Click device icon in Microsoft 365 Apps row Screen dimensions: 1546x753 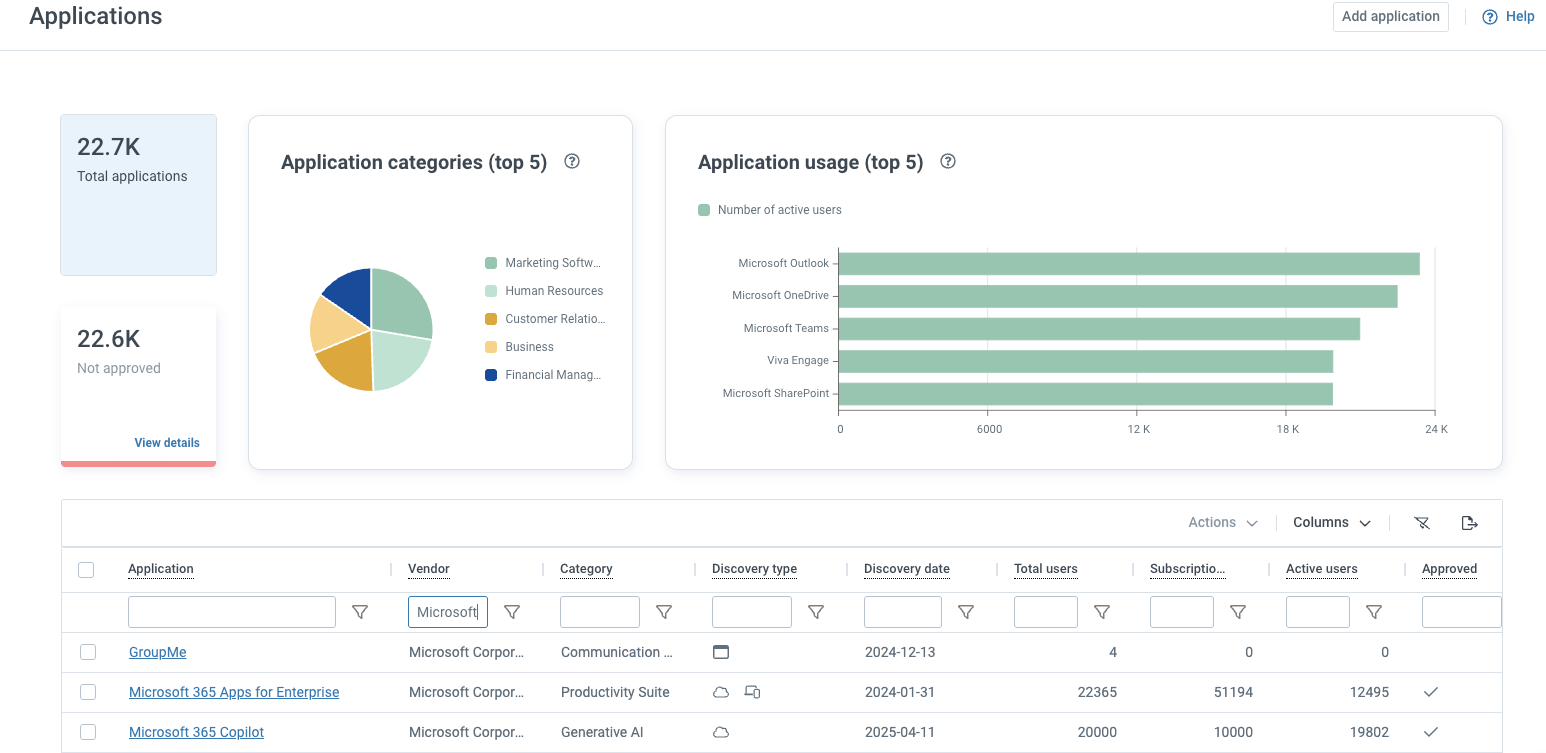click(x=753, y=692)
